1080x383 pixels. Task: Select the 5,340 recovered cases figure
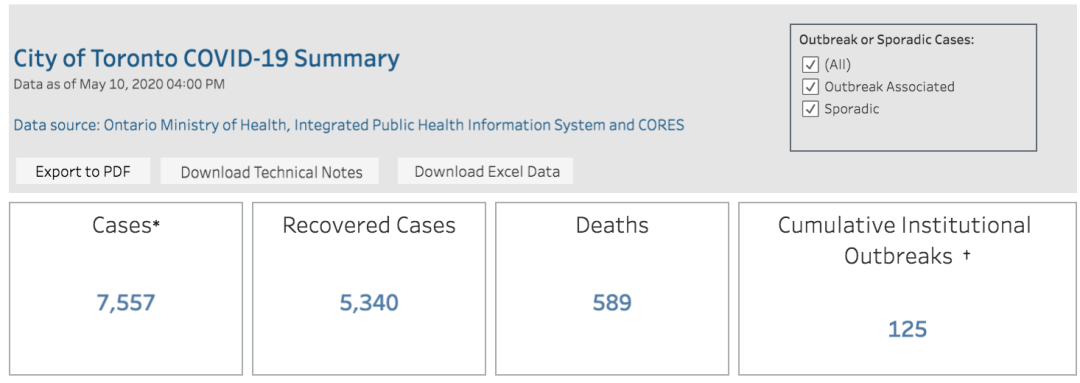click(x=368, y=302)
